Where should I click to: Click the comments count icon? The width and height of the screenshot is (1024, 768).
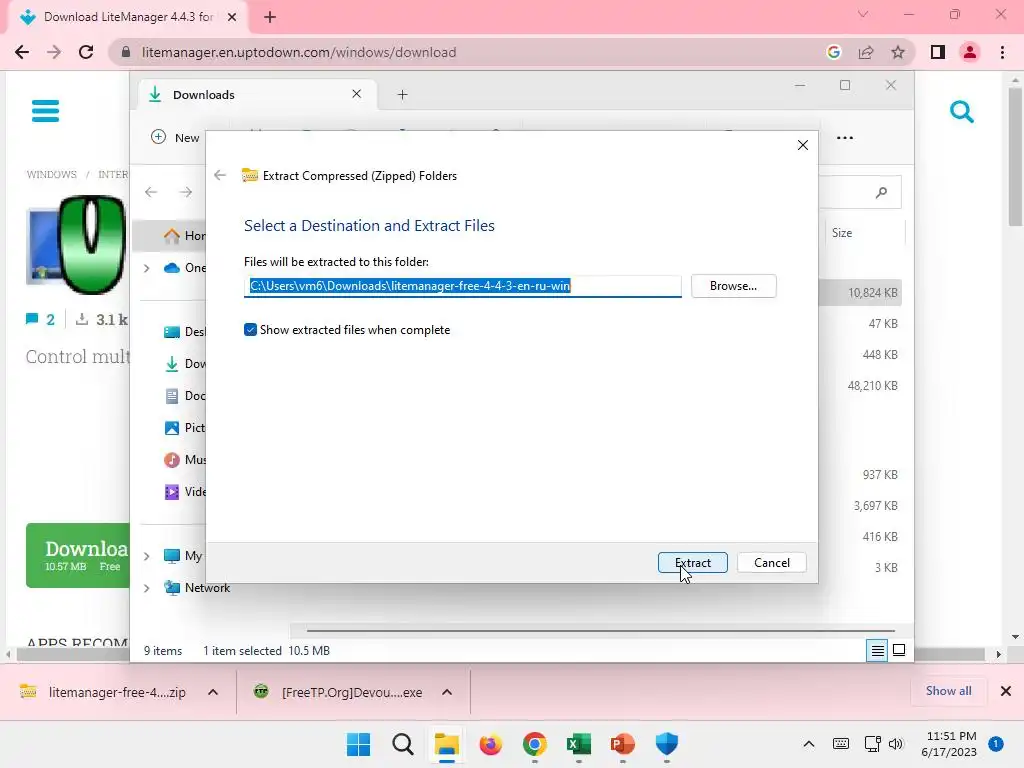32,319
